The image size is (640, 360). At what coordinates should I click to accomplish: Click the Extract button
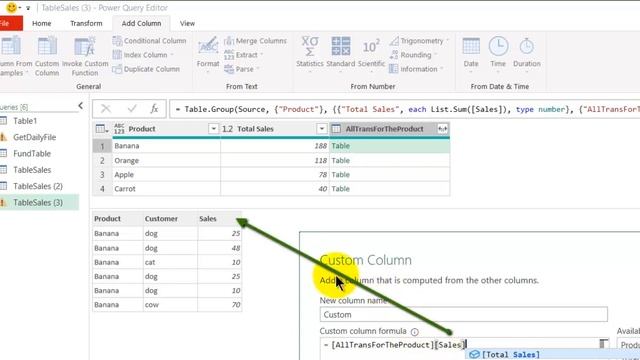[243, 55]
